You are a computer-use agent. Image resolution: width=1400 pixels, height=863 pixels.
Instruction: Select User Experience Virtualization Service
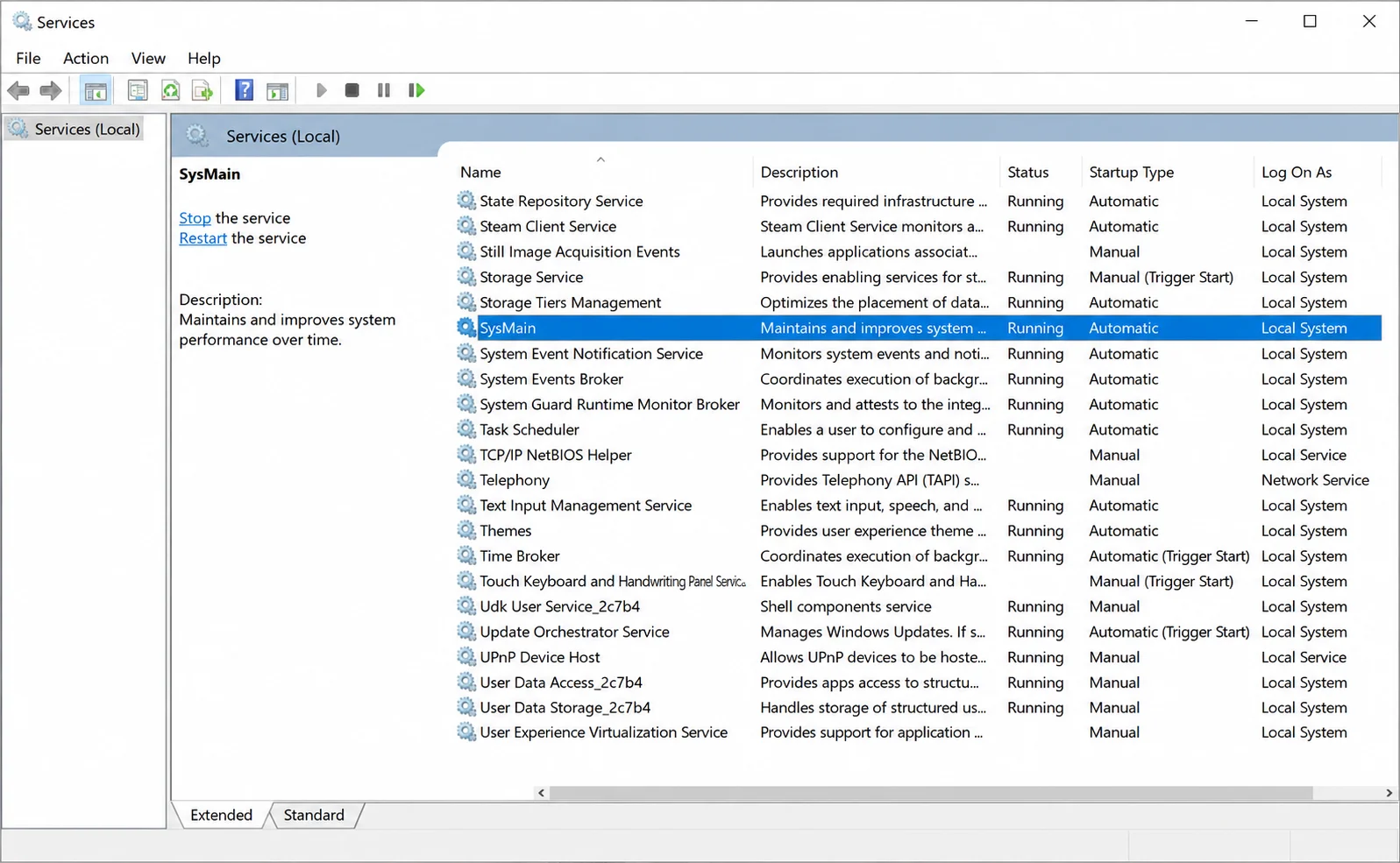[918, 732]
